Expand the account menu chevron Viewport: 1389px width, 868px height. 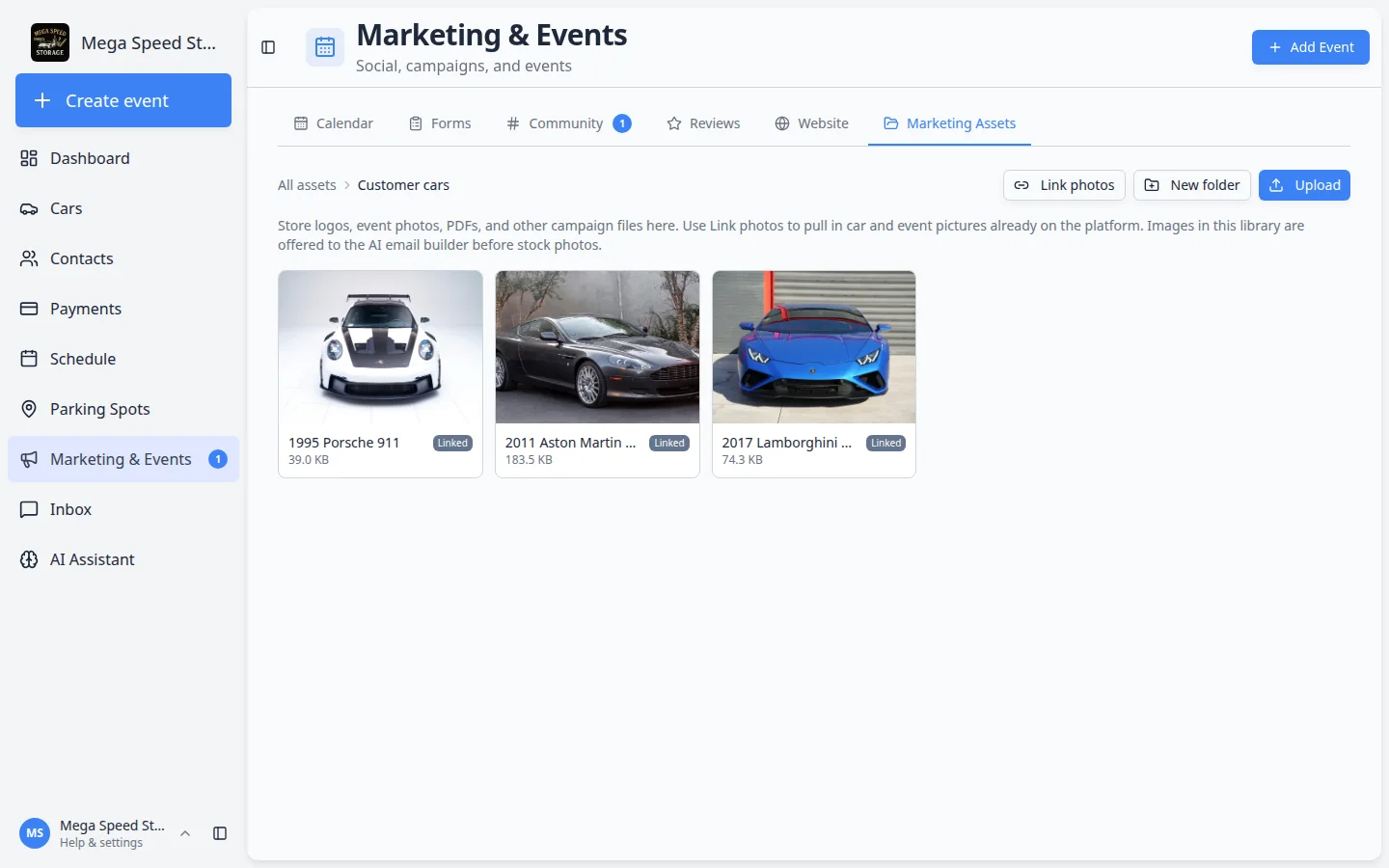coord(185,833)
